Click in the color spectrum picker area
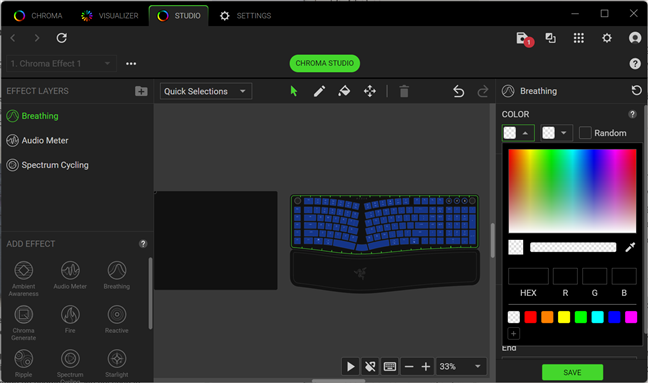This screenshot has width=648, height=383. pyautogui.click(x=572, y=191)
